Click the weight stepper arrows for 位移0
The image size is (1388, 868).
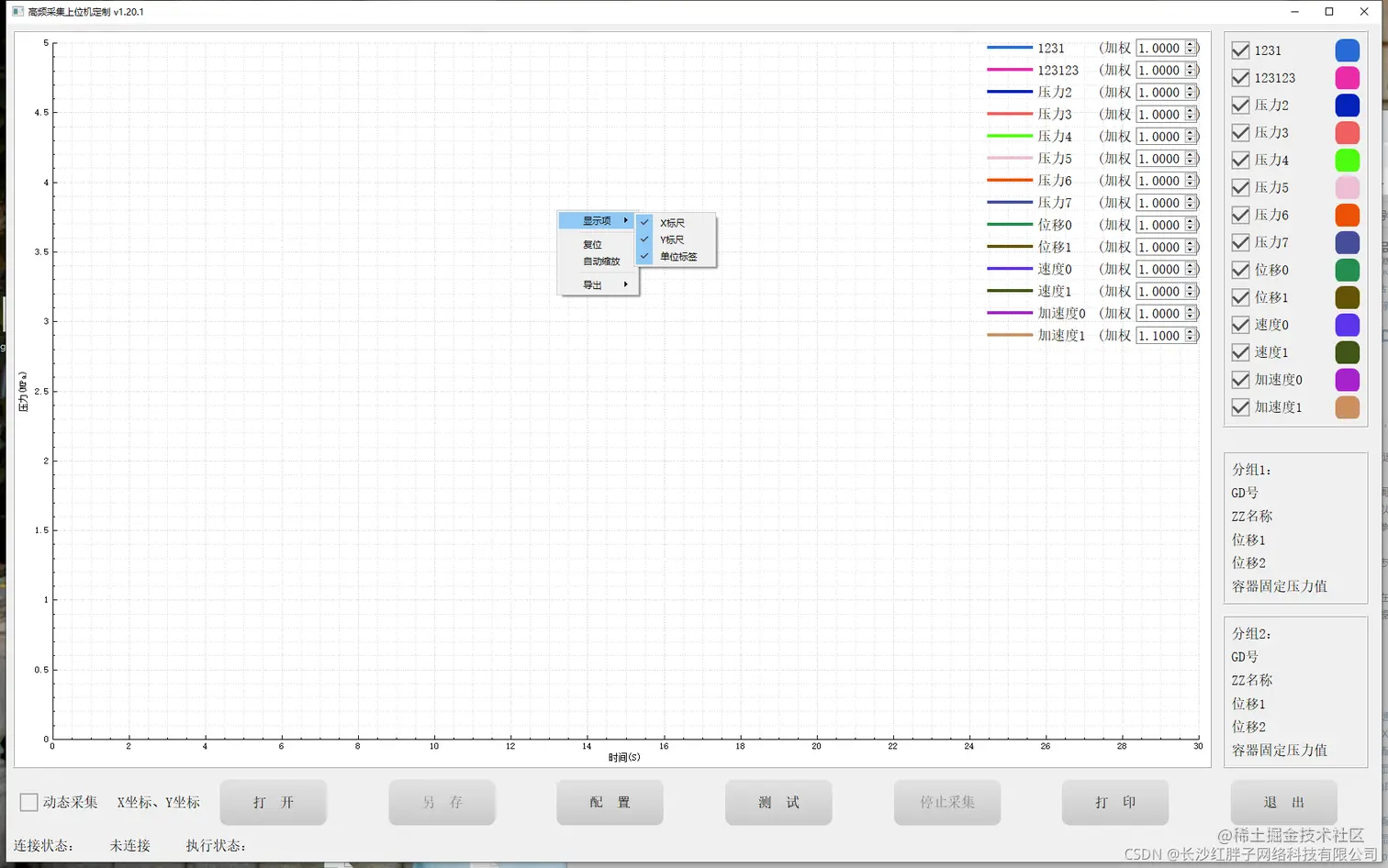pyautogui.click(x=1191, y=225)
